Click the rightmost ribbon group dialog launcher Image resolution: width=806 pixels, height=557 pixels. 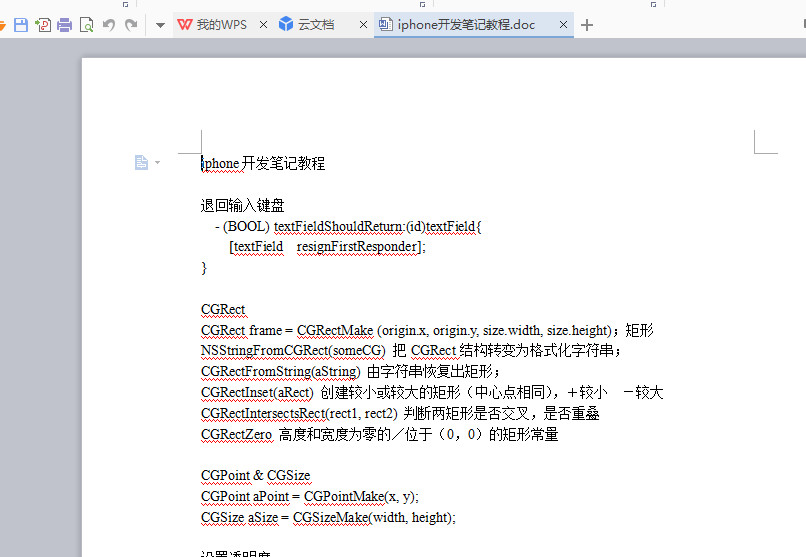[653, 4]
